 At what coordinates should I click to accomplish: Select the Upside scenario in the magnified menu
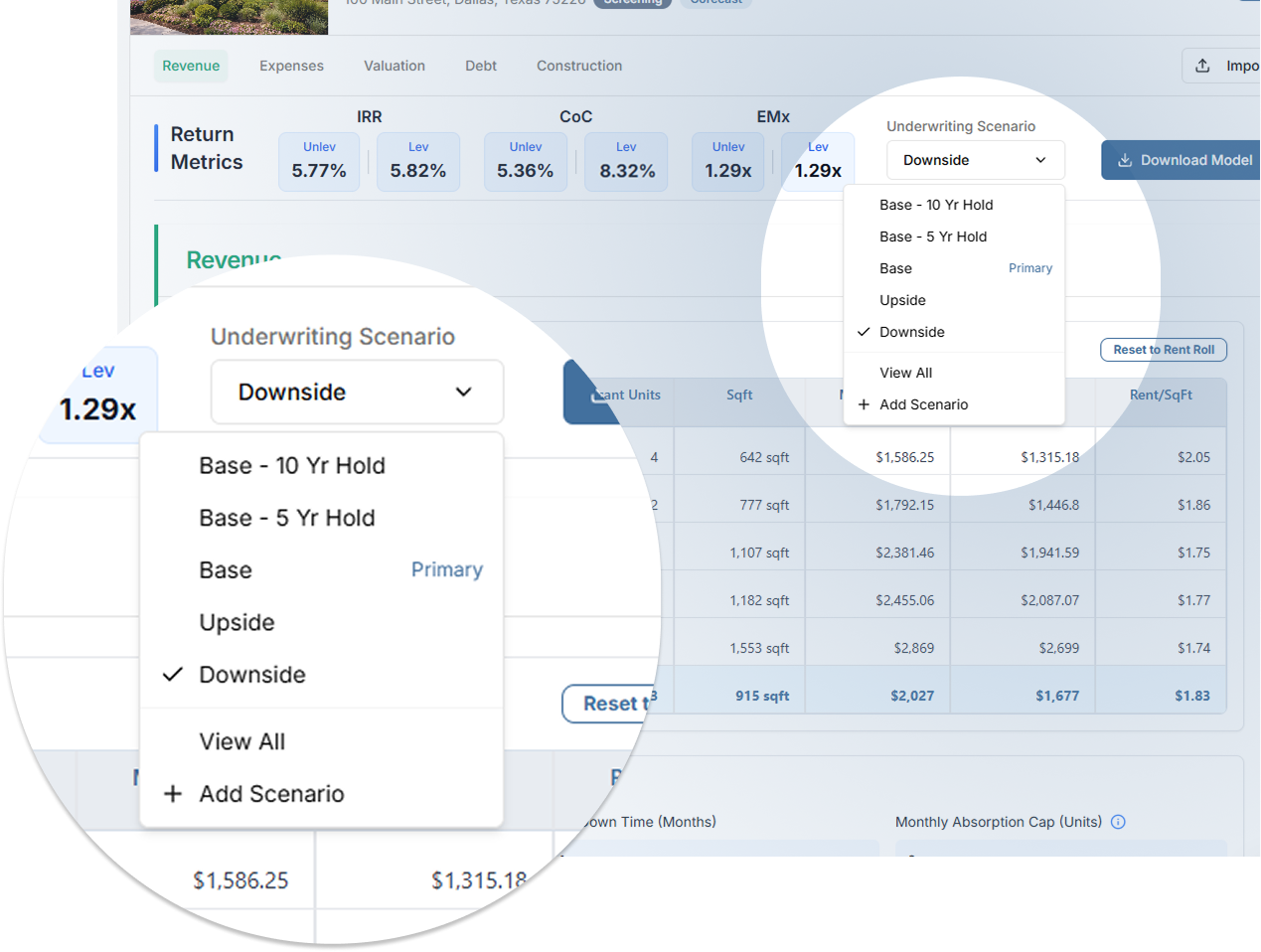click(x=236, y=623)
